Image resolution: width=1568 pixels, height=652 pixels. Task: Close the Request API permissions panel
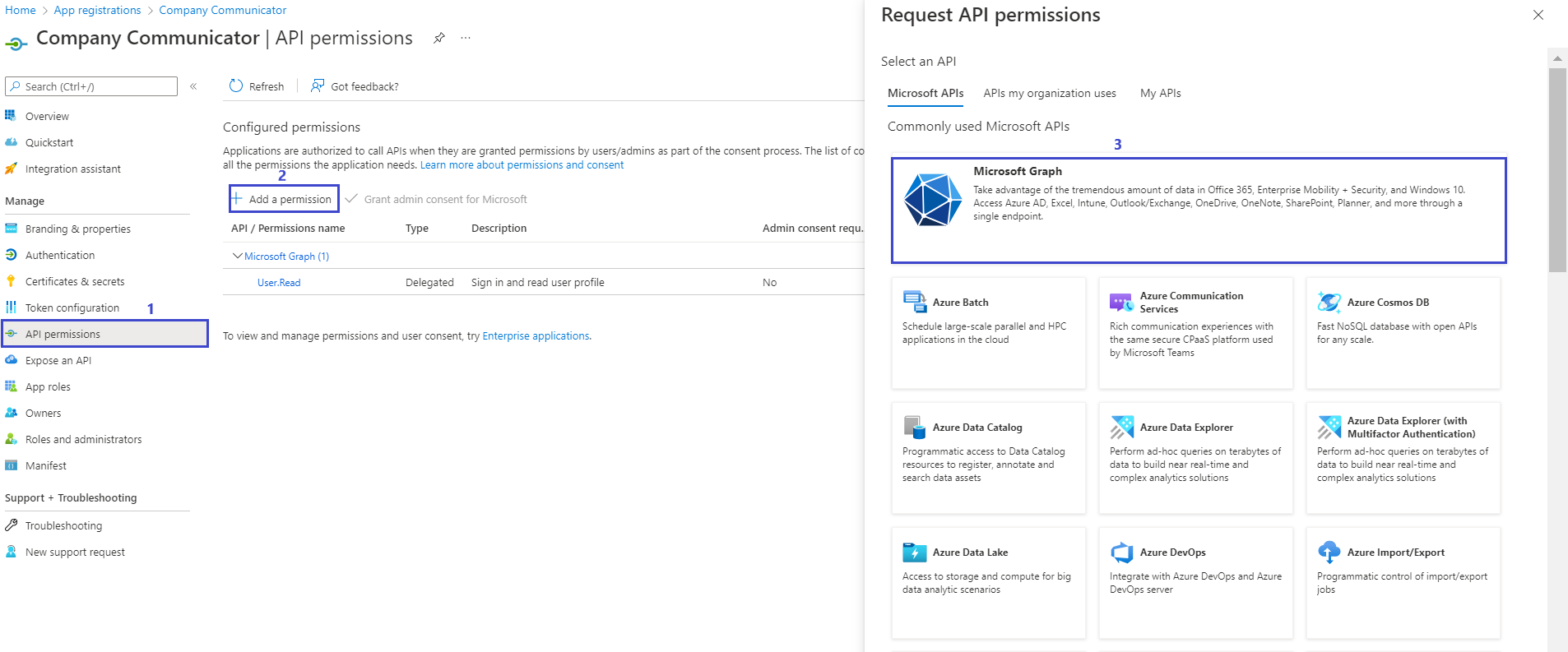1538,15
